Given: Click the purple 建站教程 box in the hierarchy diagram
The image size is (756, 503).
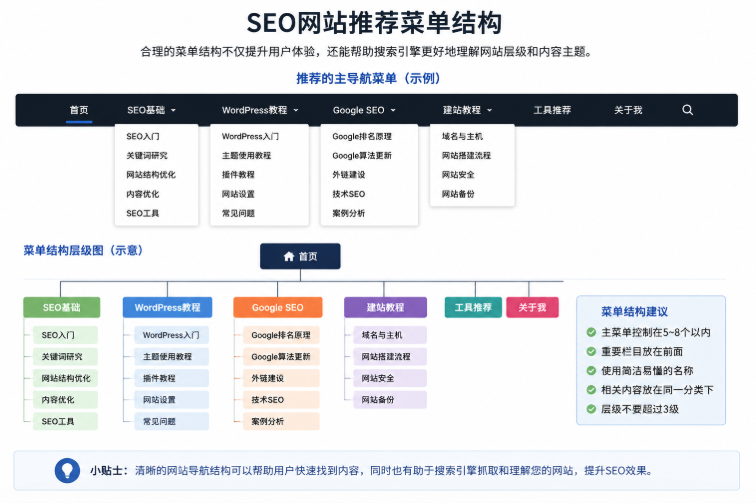Looking at the screenshot, I should [x=385, y=307].
